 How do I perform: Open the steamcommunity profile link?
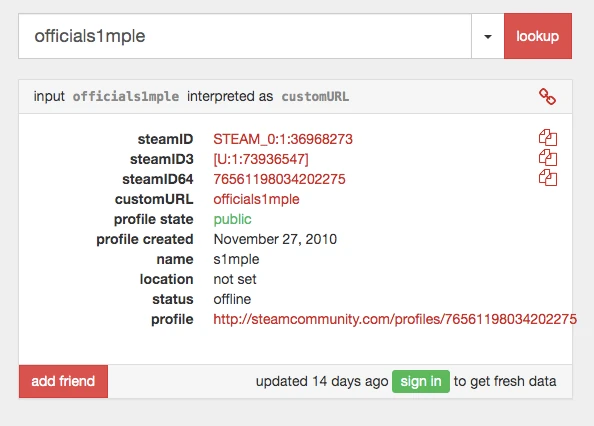[x=395, y=319]
